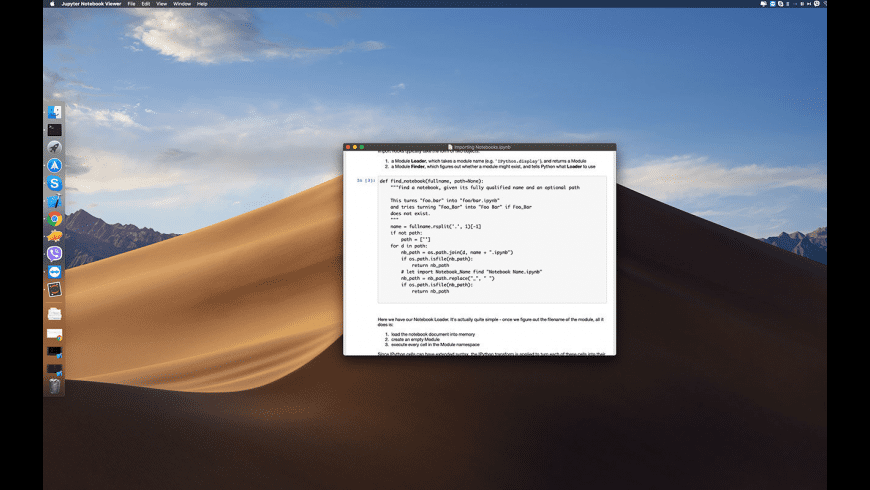870x490 pixels.
Task: Open the App Store dock icon
Action: 55,165
